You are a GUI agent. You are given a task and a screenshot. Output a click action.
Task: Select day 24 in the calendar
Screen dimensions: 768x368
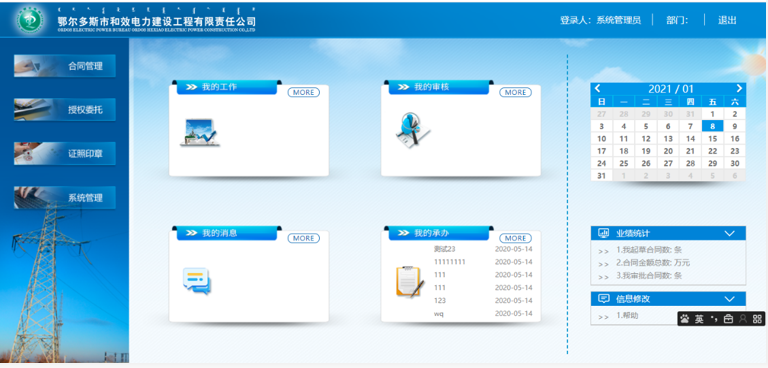tap(601, 163)
